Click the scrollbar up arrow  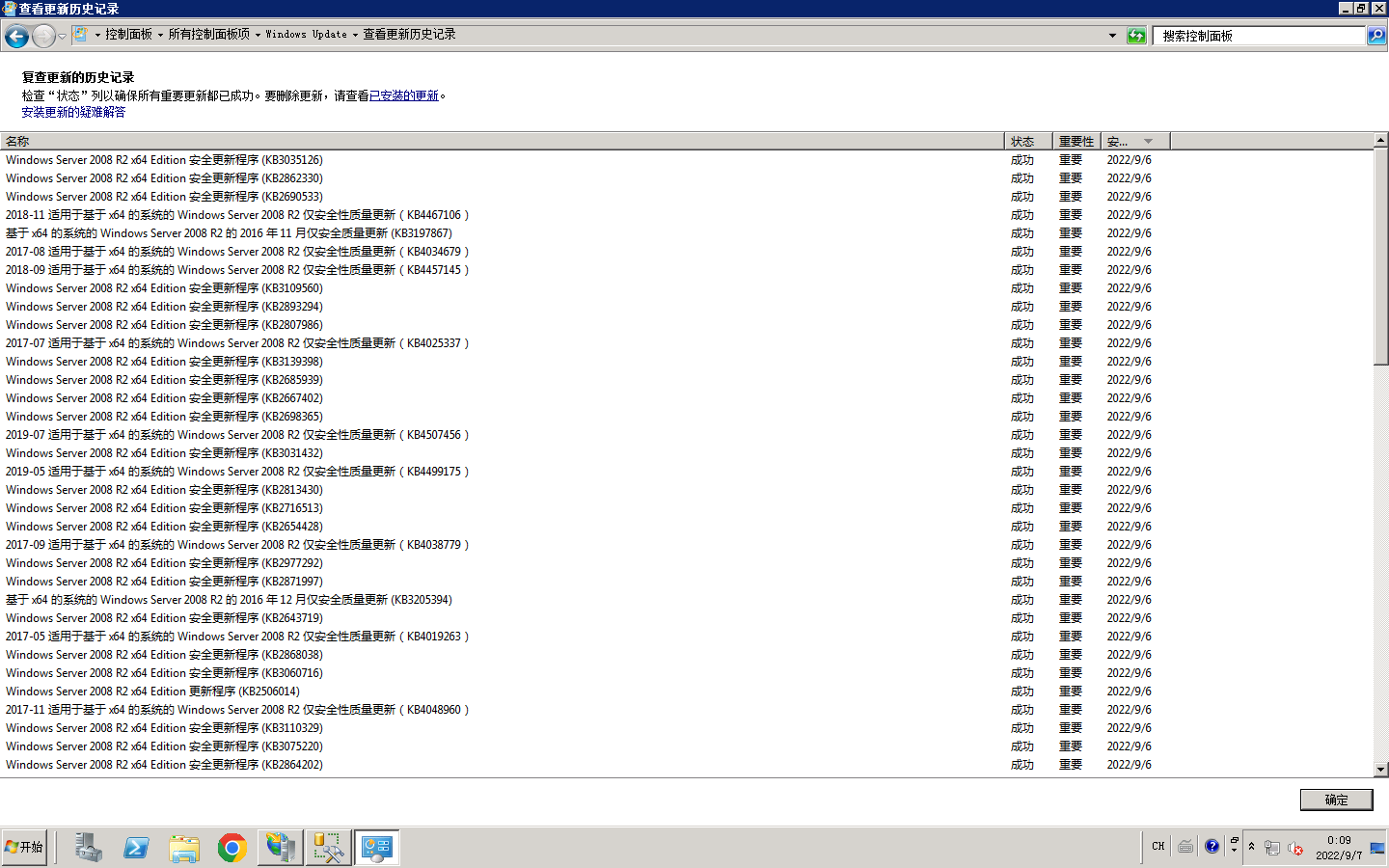(x=1381, y=141)
